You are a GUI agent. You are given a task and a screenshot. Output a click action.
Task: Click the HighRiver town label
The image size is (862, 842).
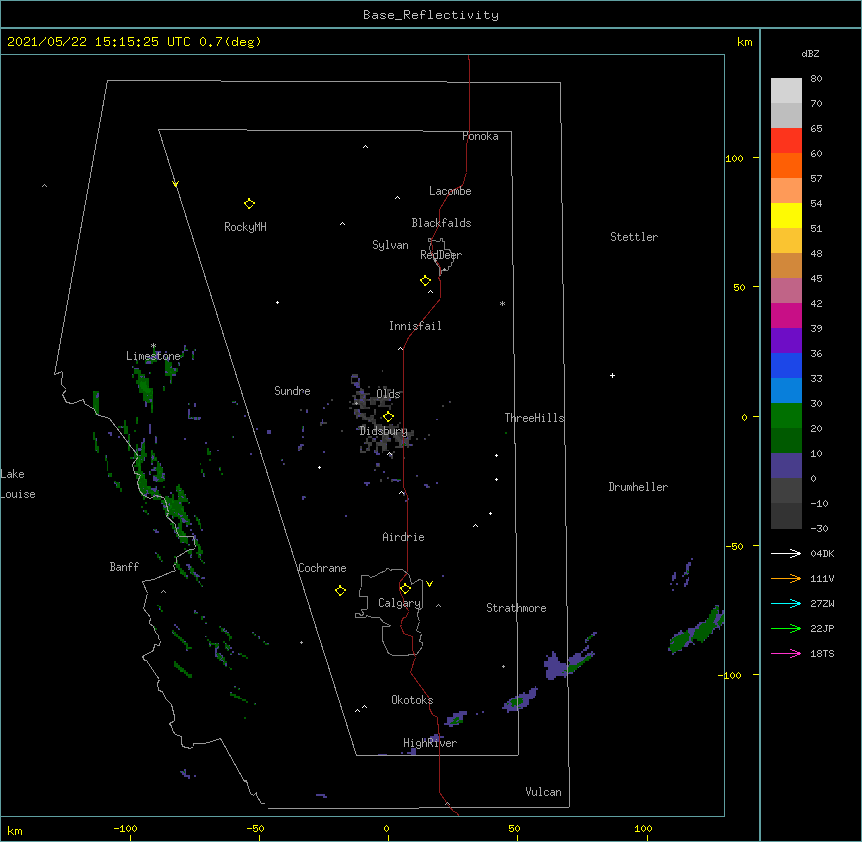[430, 743]
